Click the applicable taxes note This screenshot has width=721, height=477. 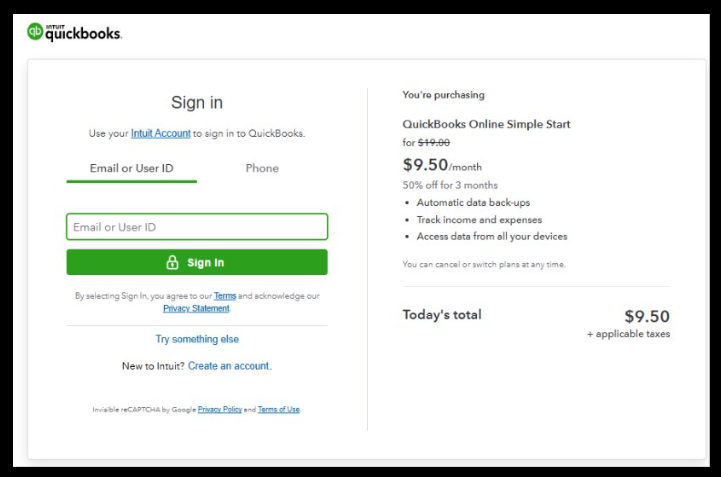pyautogui.click(x=628, y=334)
